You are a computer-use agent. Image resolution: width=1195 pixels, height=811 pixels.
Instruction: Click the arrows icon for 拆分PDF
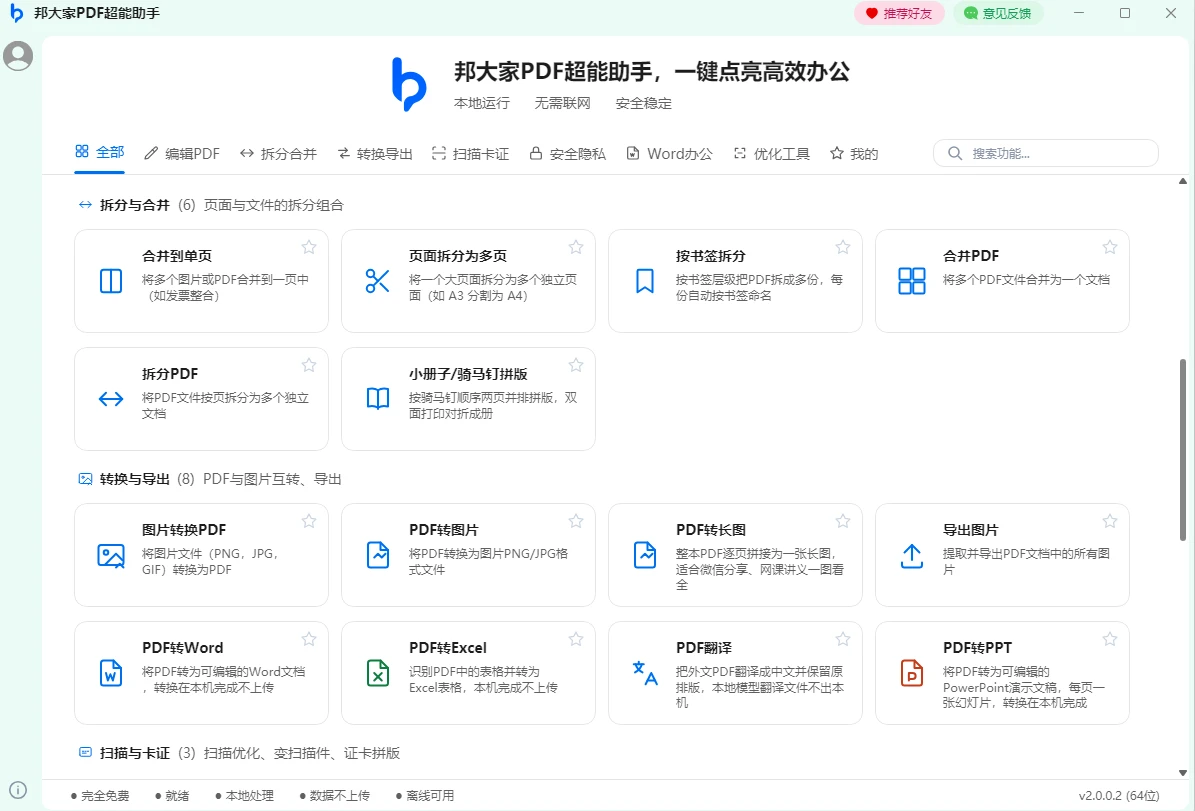[x=111, y=399]
